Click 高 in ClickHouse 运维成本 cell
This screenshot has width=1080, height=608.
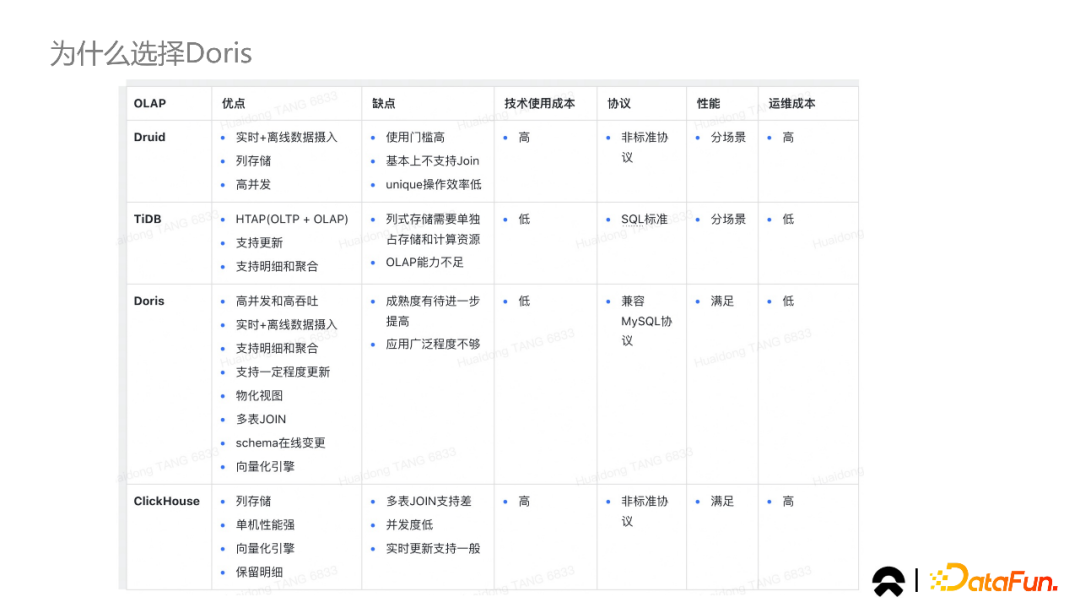coord(788,501)
